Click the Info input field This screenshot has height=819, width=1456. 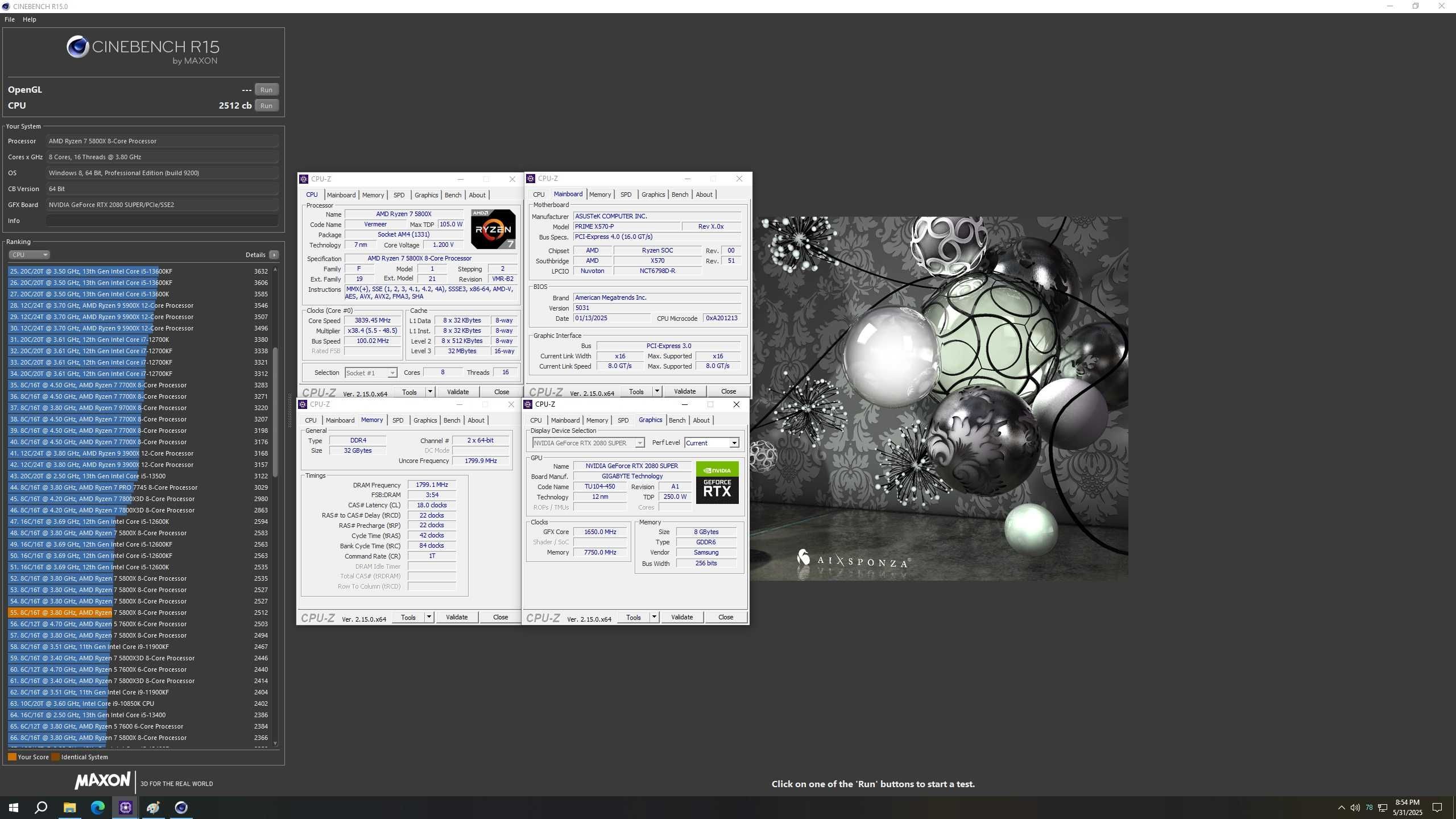pyautogui.click(x=163, y=221)
